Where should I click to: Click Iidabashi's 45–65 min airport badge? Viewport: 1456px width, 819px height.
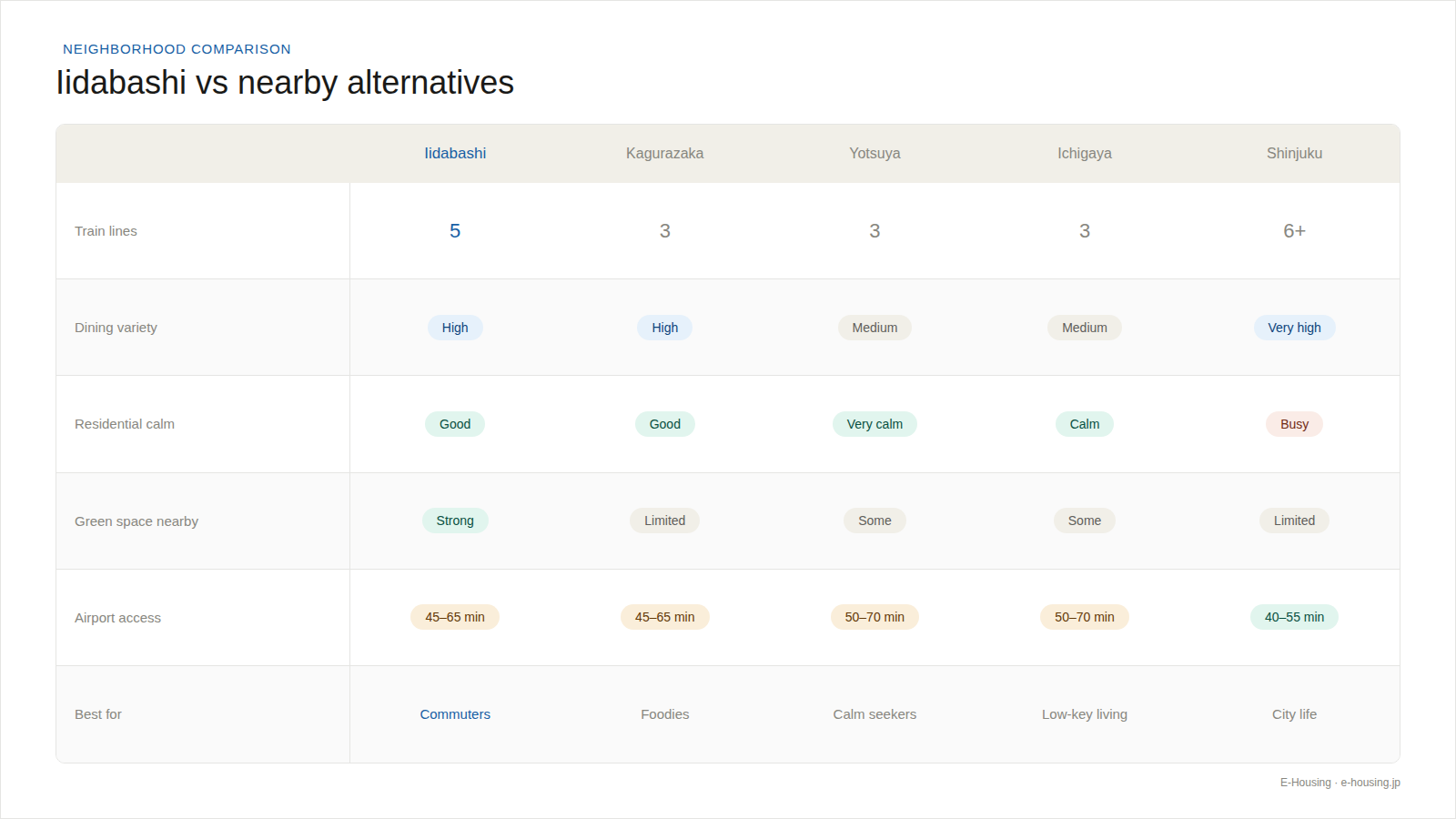tap(455, 617)
